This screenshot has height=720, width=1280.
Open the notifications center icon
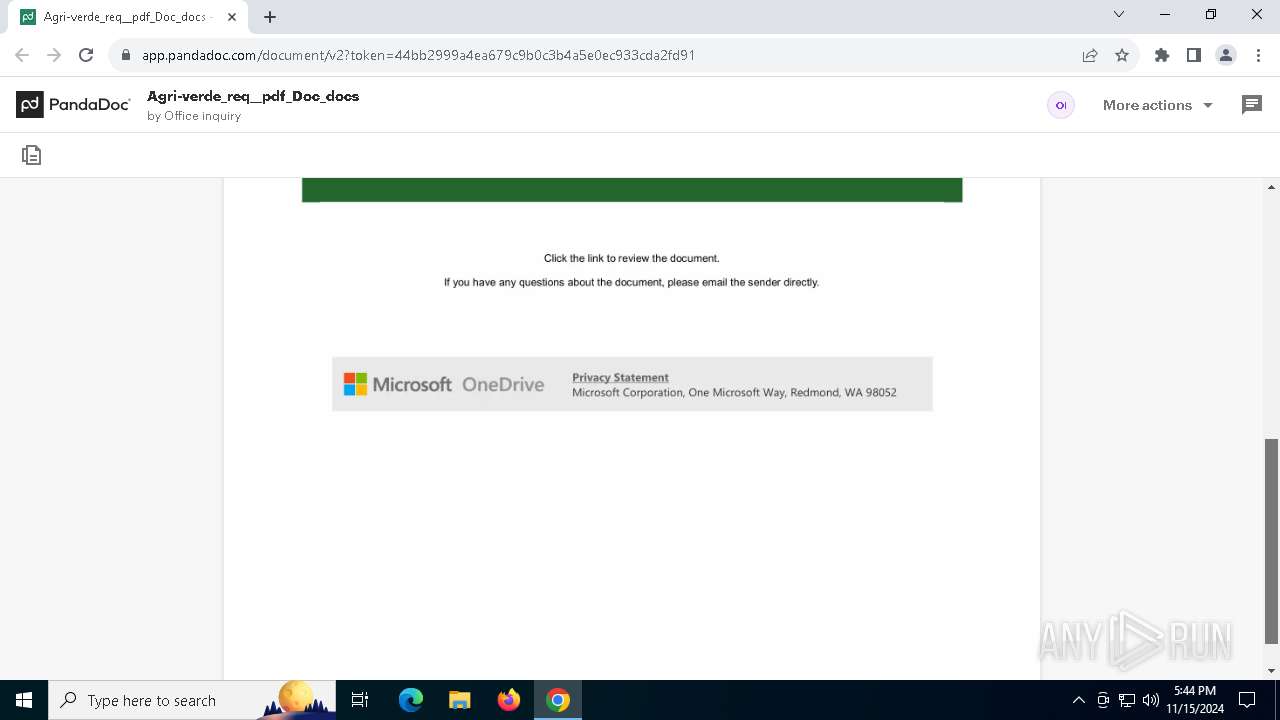coord(1247,700)
